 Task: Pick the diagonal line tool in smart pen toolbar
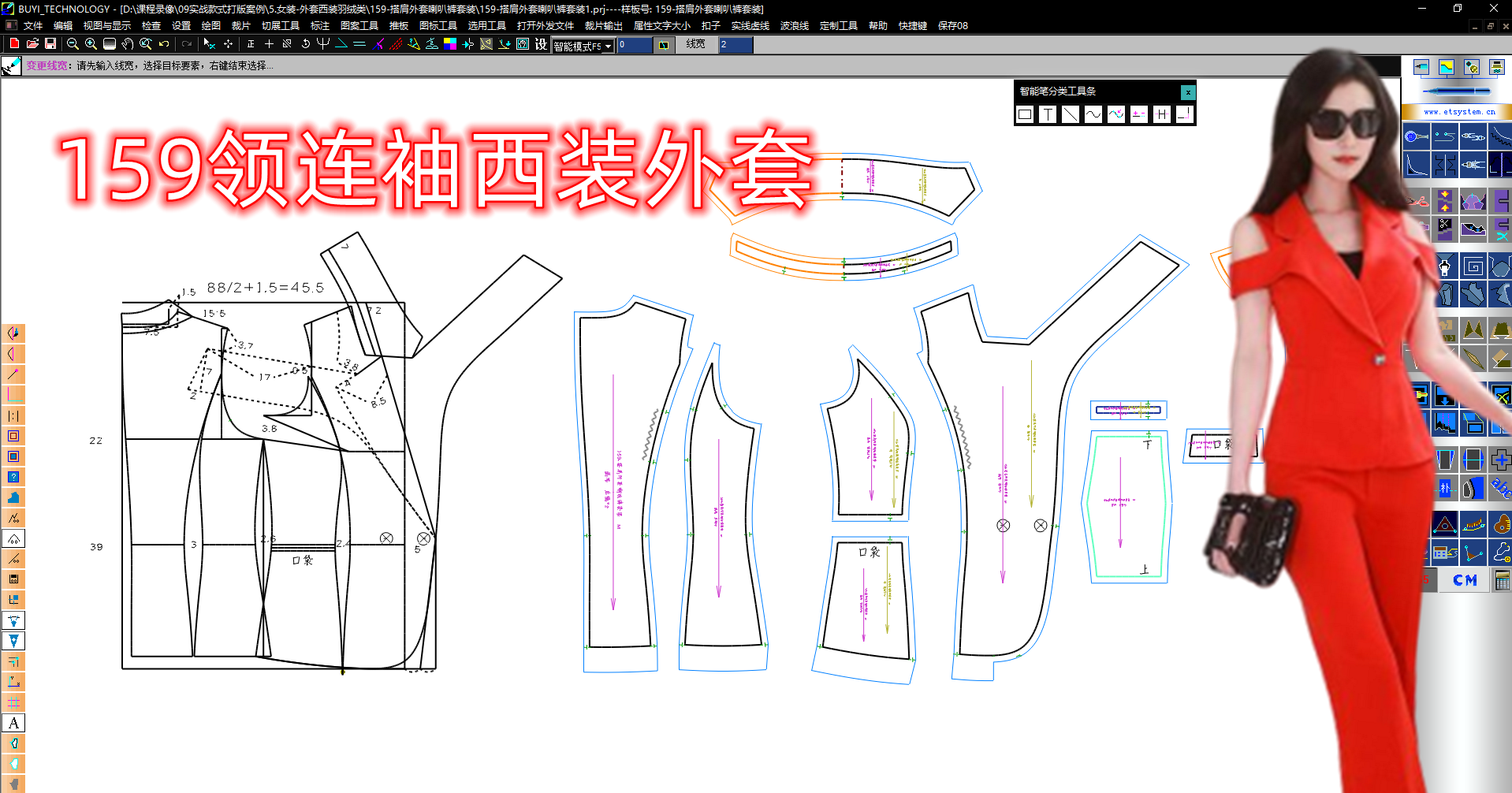(1070, 115)
